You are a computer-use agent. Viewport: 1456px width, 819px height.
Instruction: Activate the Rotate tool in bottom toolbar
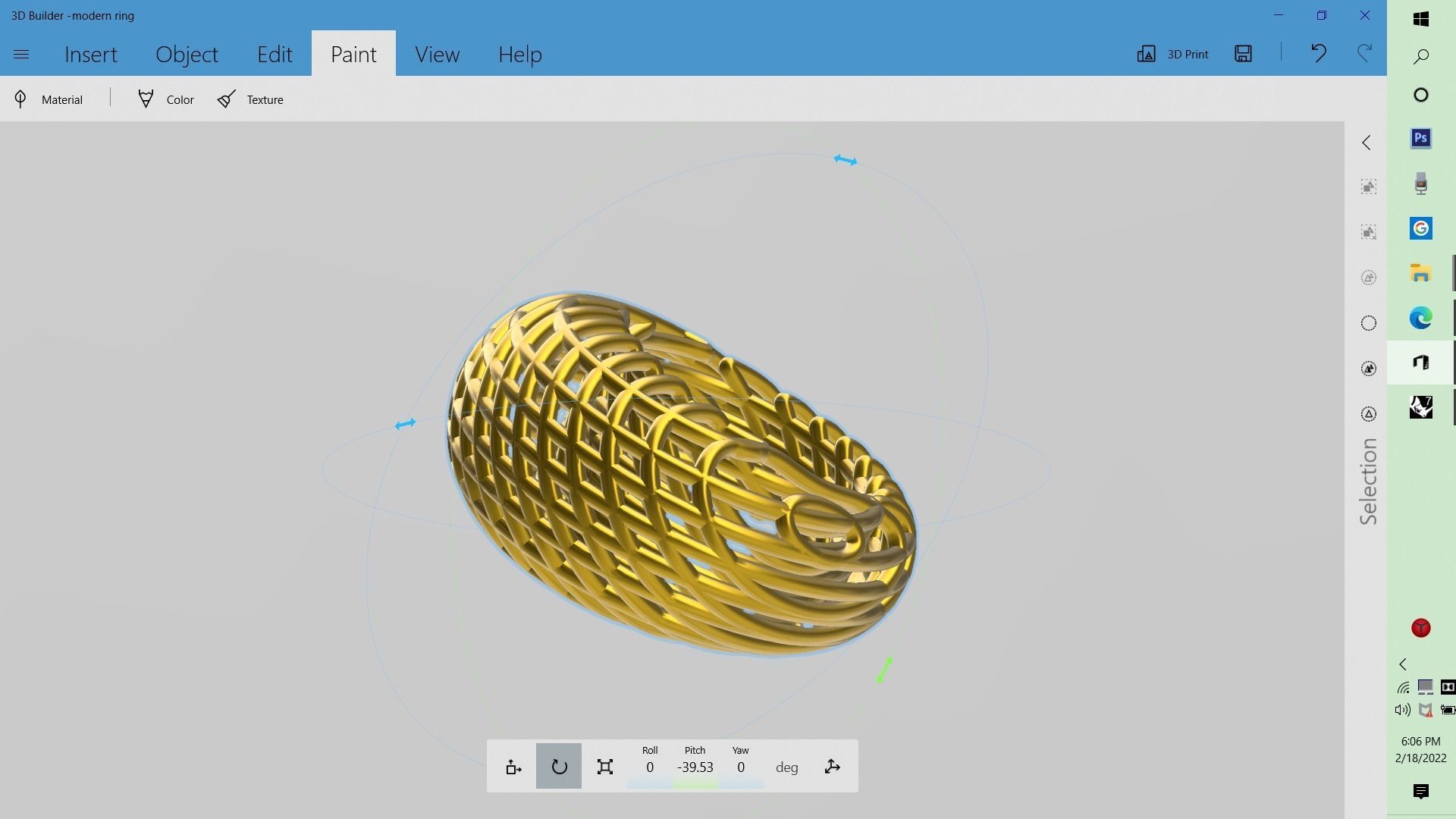[559, 767]
